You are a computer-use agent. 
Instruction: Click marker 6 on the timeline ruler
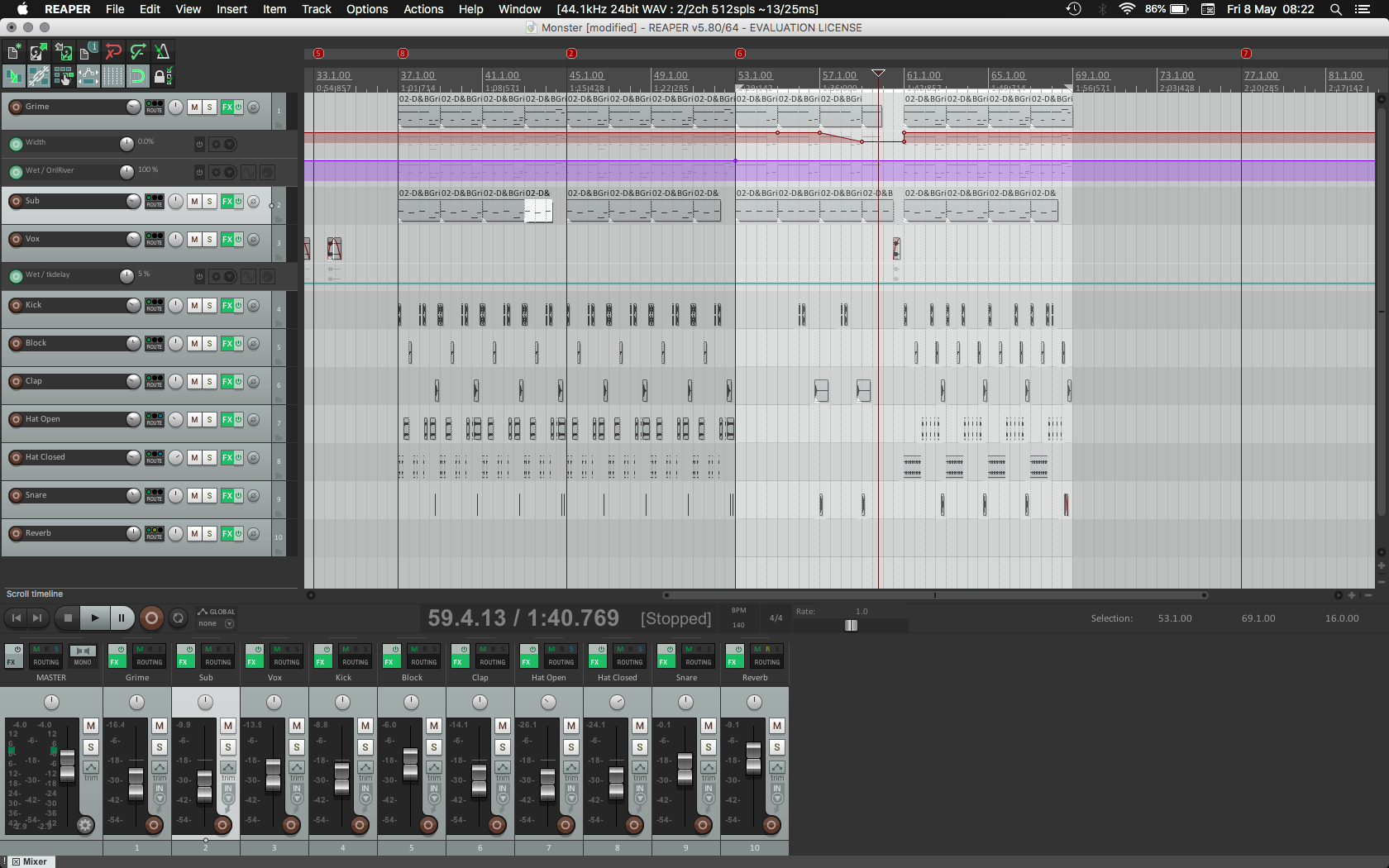click(740, 54)
